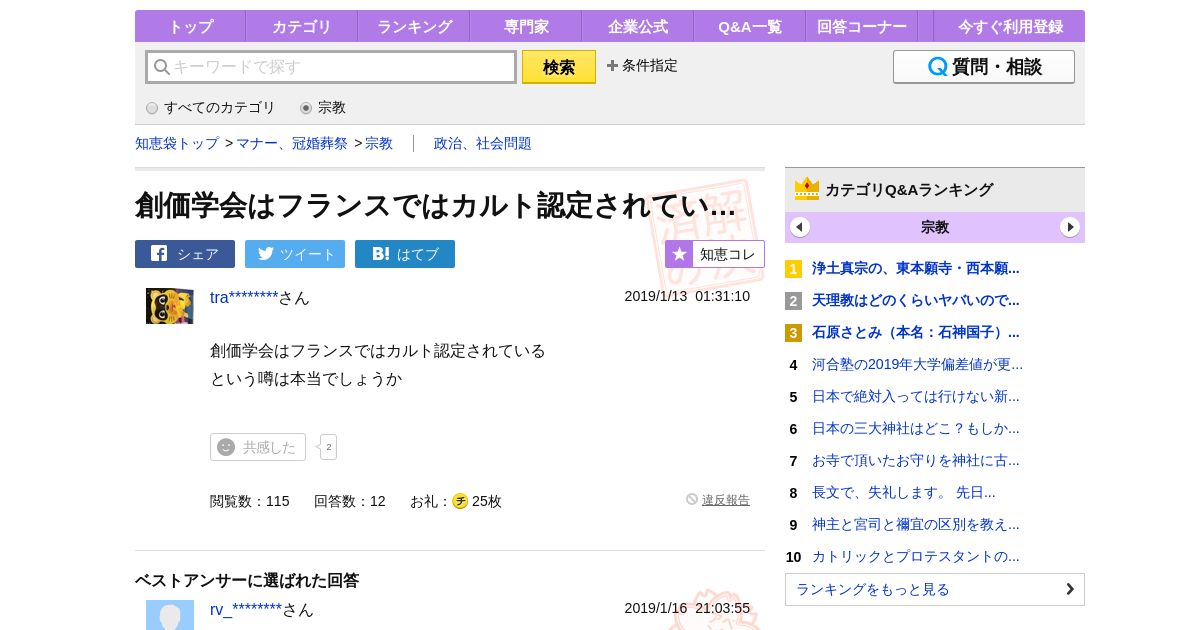
Task: Open ranking item 河合塾の2019年大学偏差値が更...
Action: tap(917, 364)
